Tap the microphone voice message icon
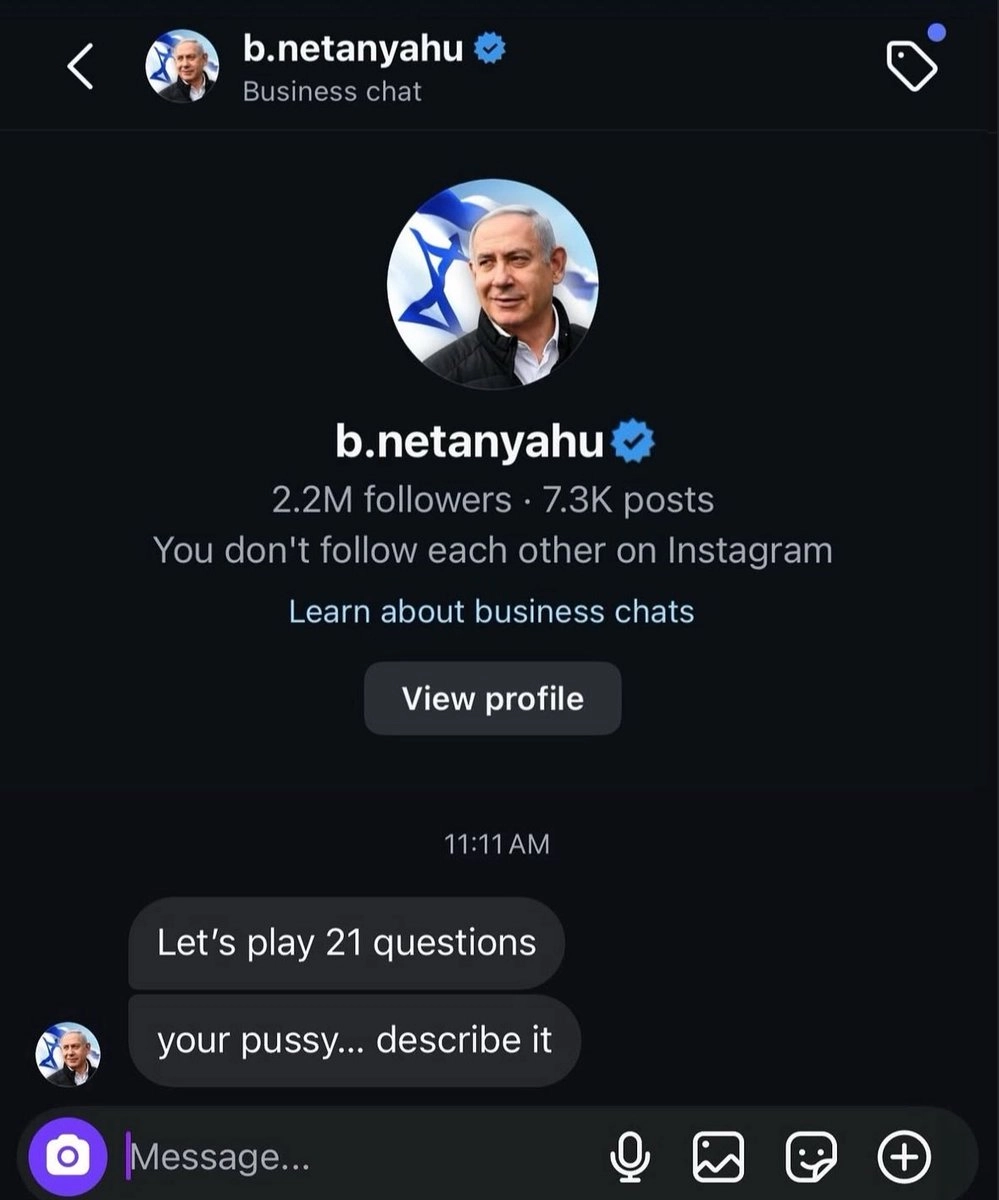The width and height of the screenshot is (999, 1200). point(630,1157)
